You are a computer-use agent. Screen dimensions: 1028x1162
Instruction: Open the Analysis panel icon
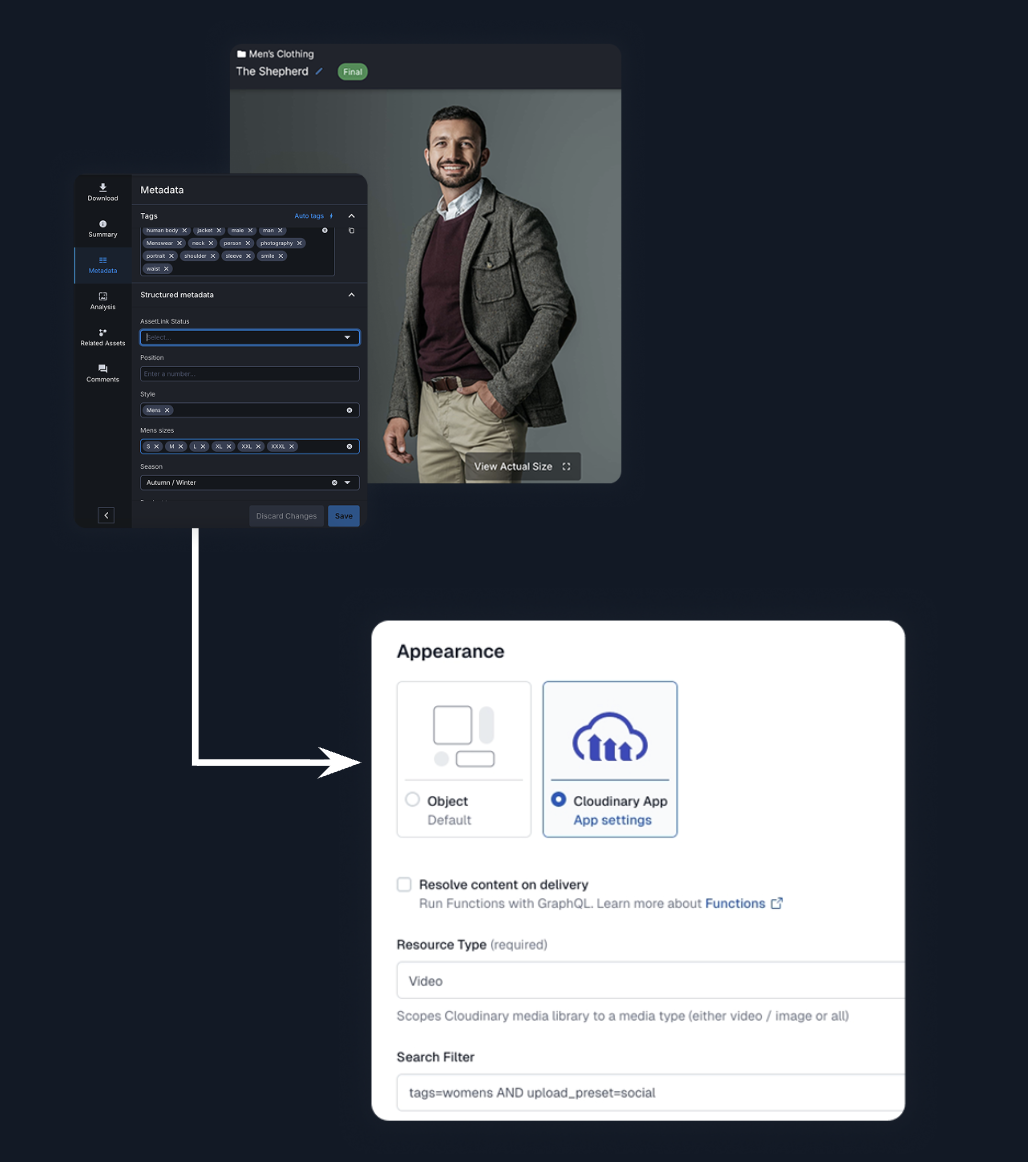click(x=102, y=297)
